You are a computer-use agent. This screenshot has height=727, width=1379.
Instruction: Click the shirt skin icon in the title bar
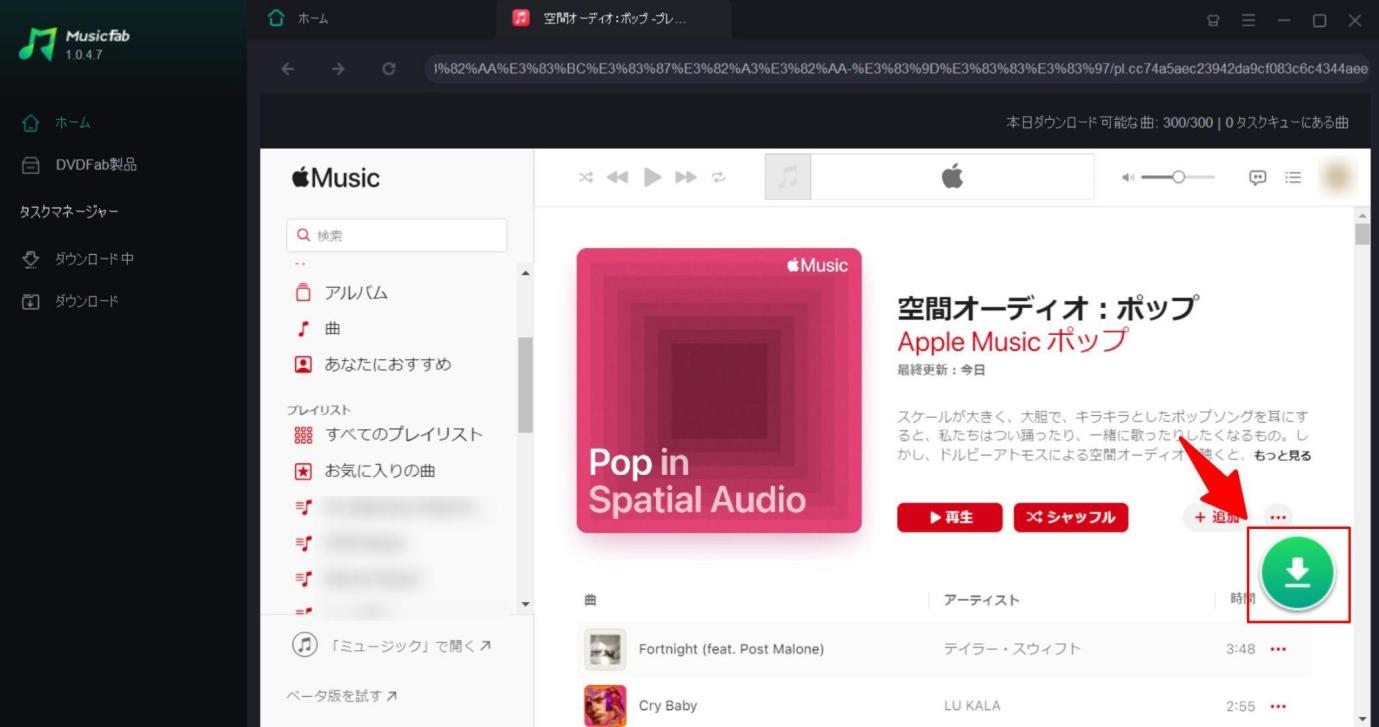(x=1213, y=20)
